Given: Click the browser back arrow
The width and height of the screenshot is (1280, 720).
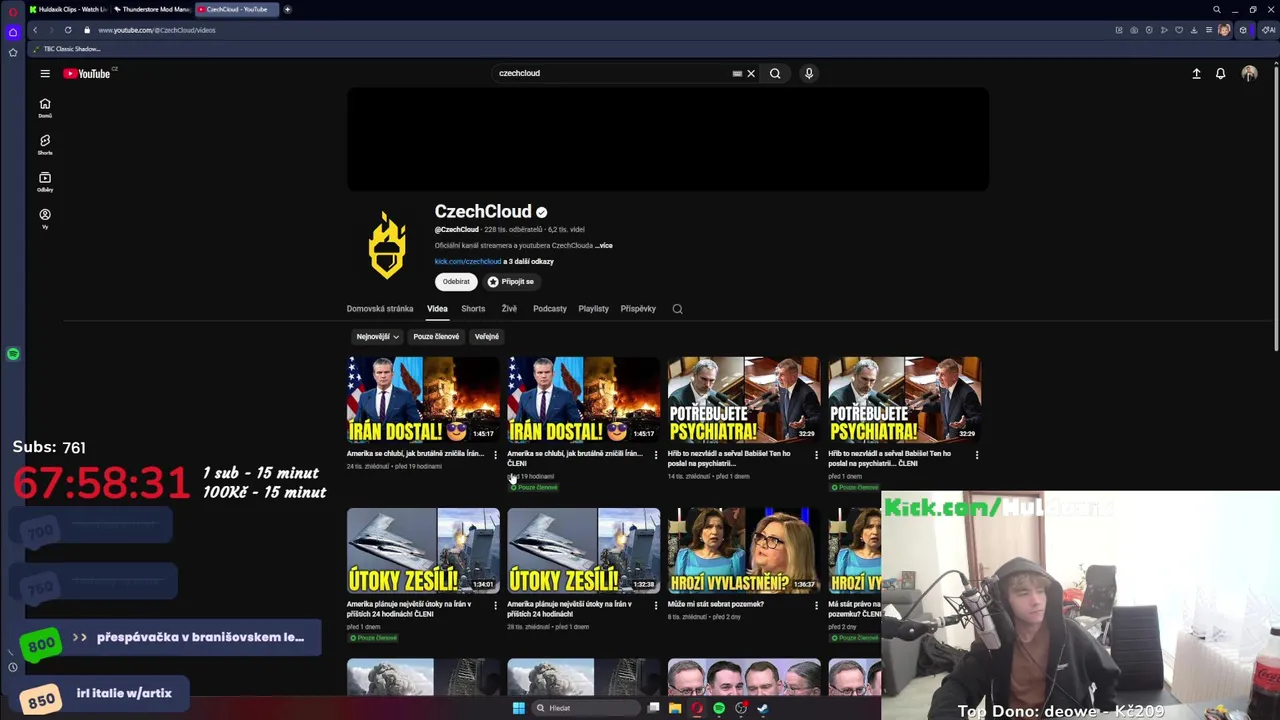Looking at the screenshot, I should pos(35,30).
